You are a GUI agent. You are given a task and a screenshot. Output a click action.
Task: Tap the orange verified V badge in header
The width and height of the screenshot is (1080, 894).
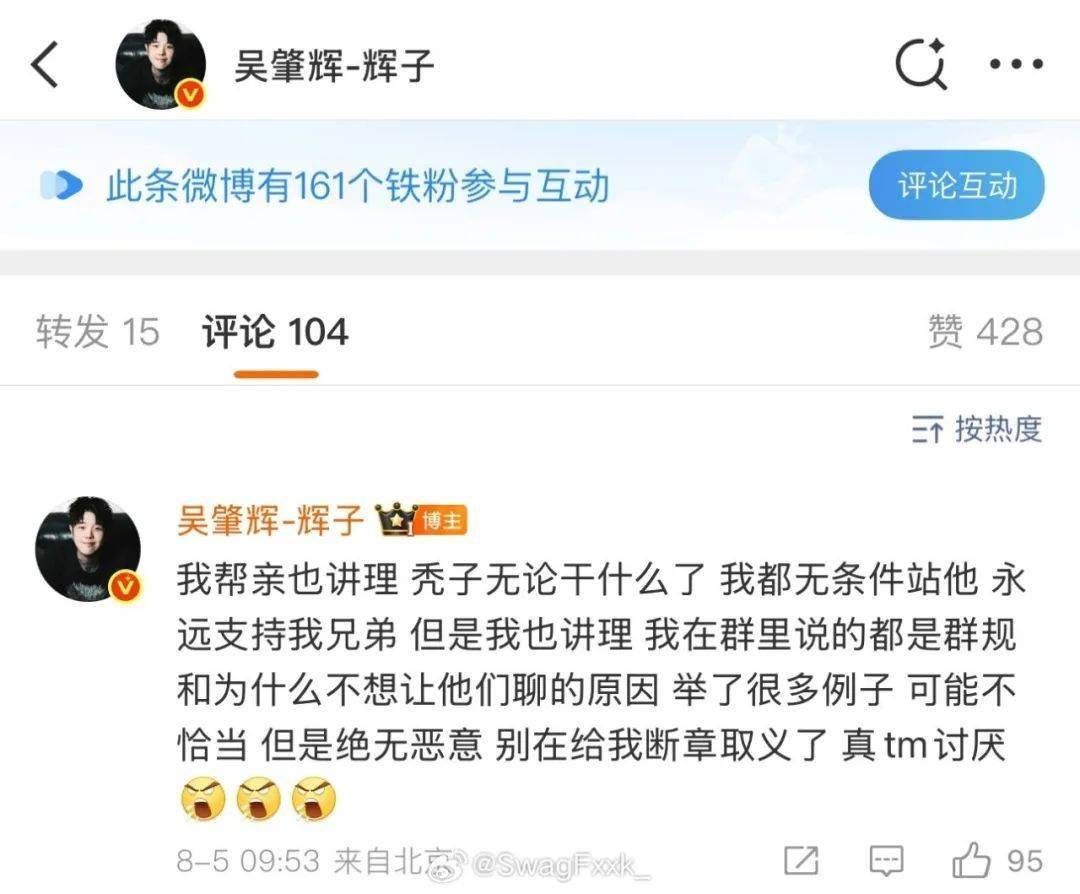tap(191, 94)
